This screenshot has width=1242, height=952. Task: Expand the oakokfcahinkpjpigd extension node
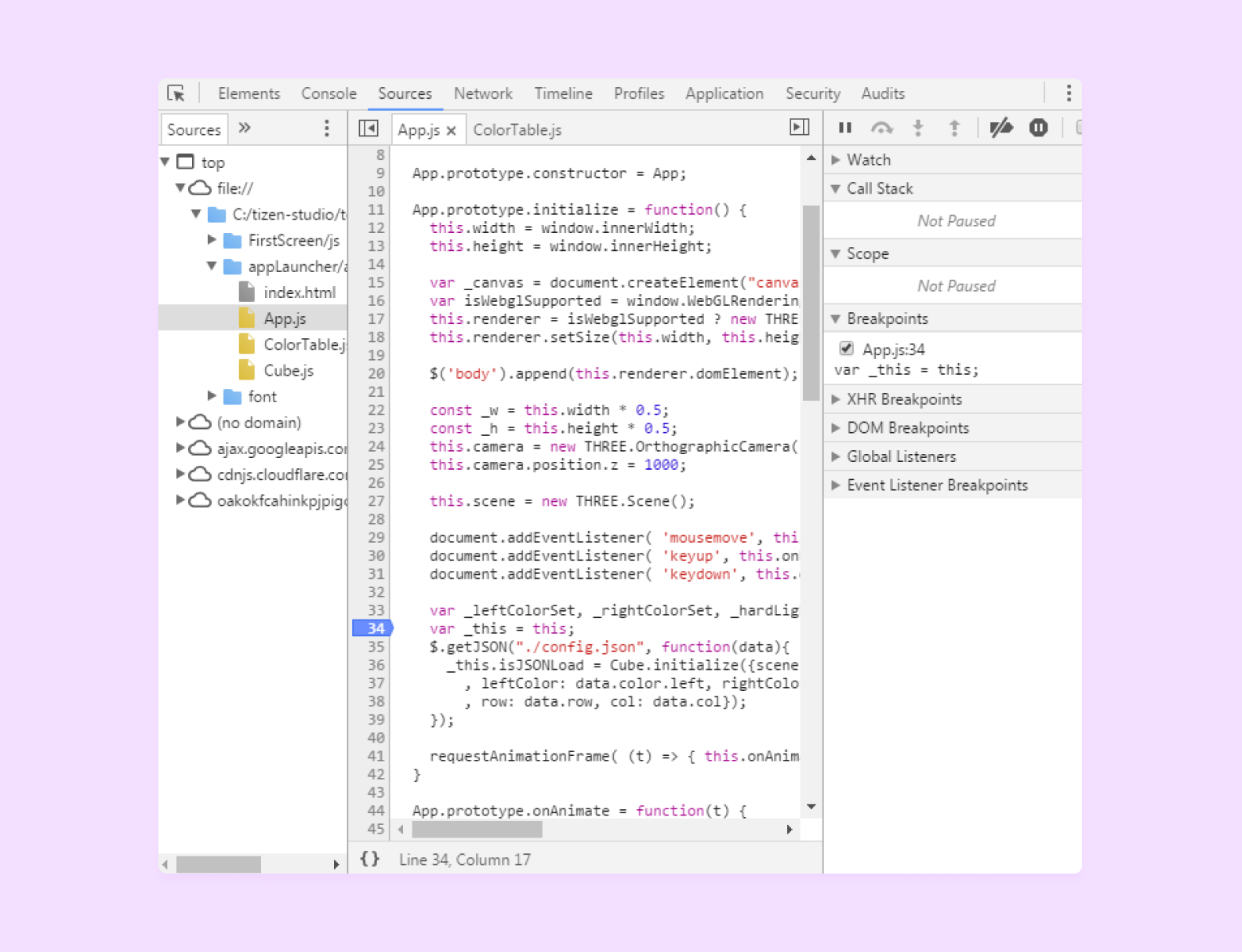click(180, 500)
